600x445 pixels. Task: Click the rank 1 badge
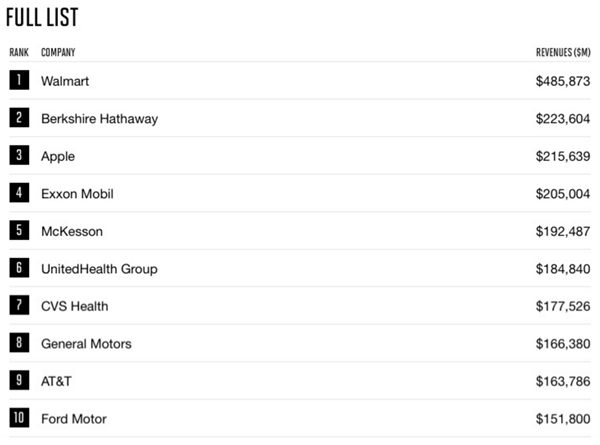click(18, 81)
